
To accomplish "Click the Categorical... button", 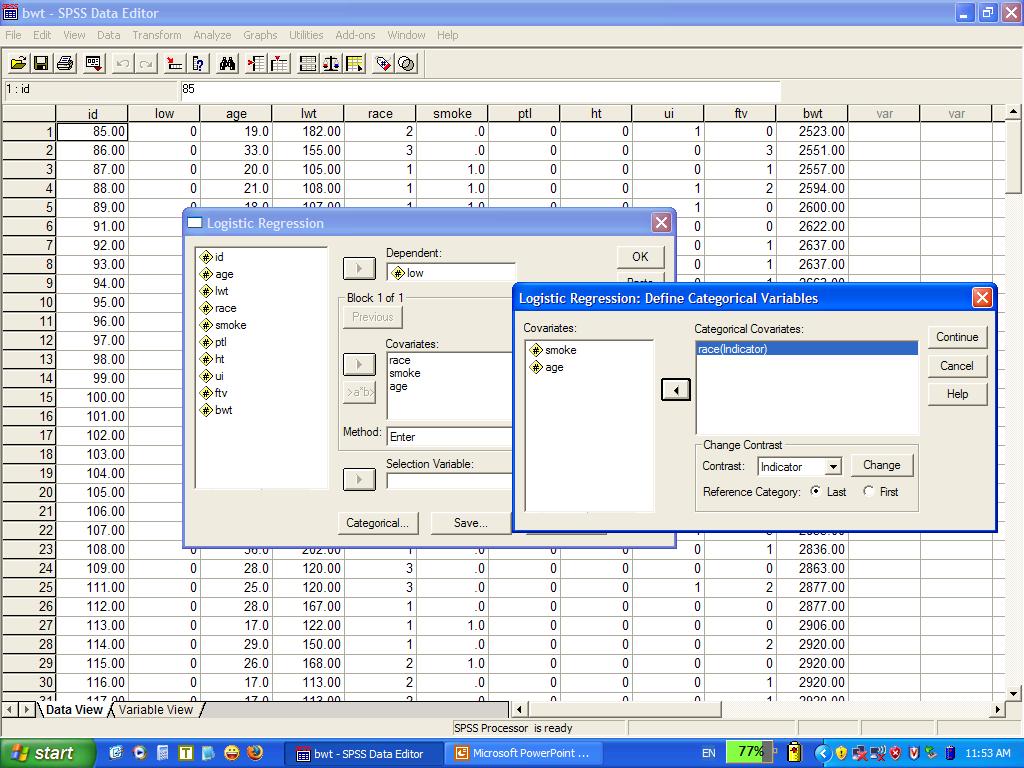I will [x=377, y=523].
